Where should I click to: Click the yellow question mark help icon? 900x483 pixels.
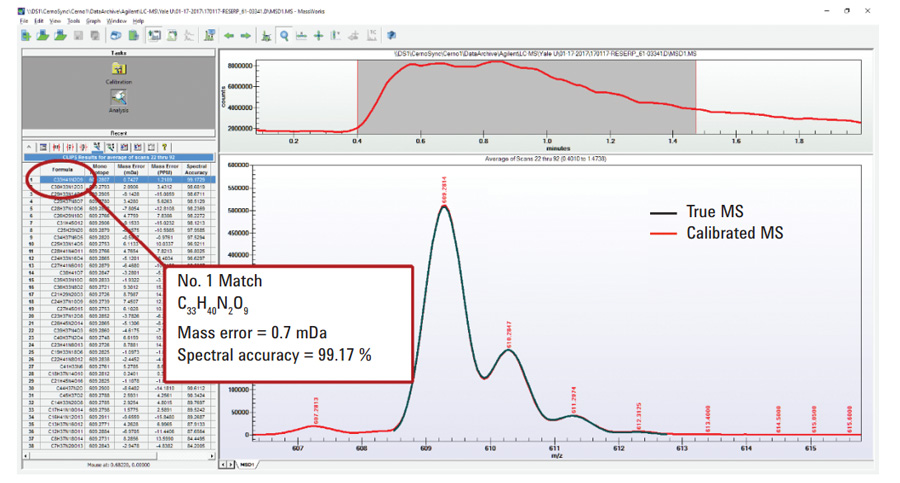165,147
